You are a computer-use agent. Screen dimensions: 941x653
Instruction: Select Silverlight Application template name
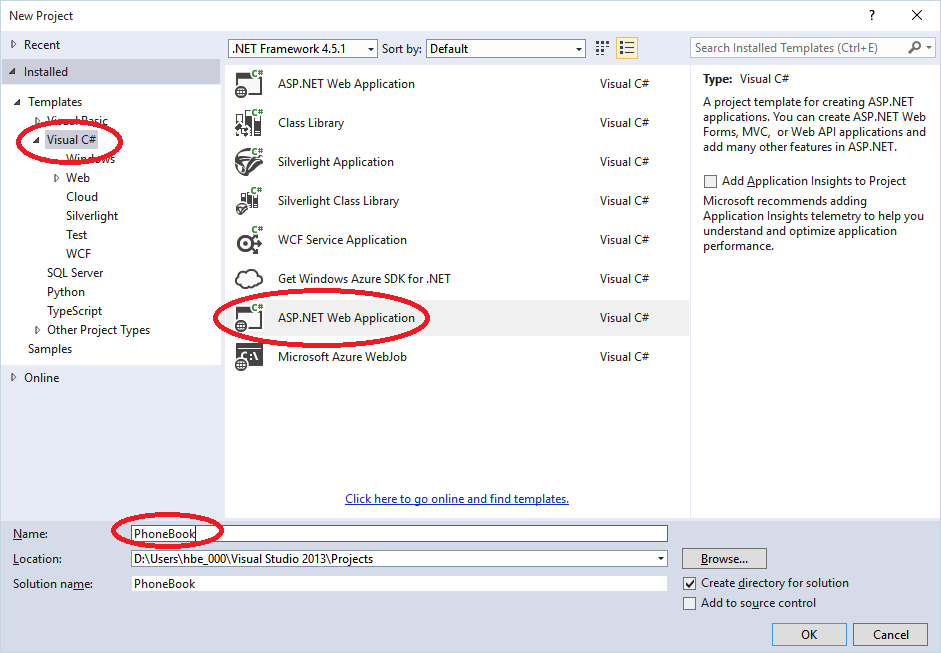[x=335, y=162]
